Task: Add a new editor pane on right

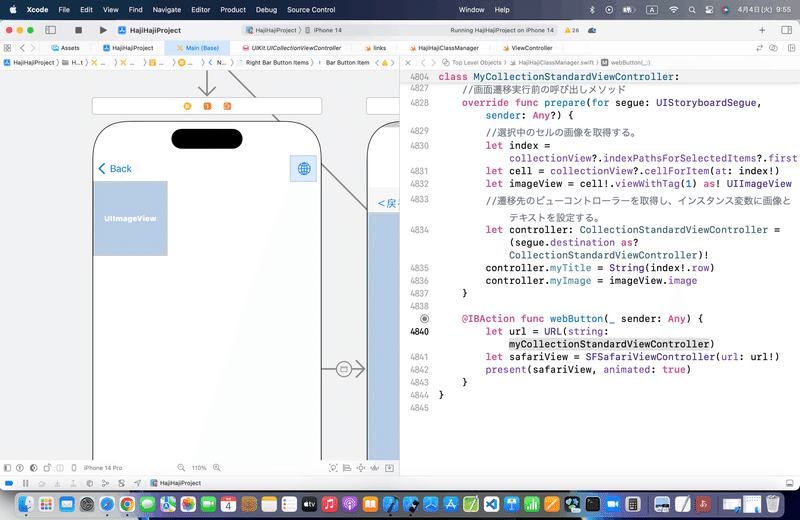Action: (x=791, y=48)
